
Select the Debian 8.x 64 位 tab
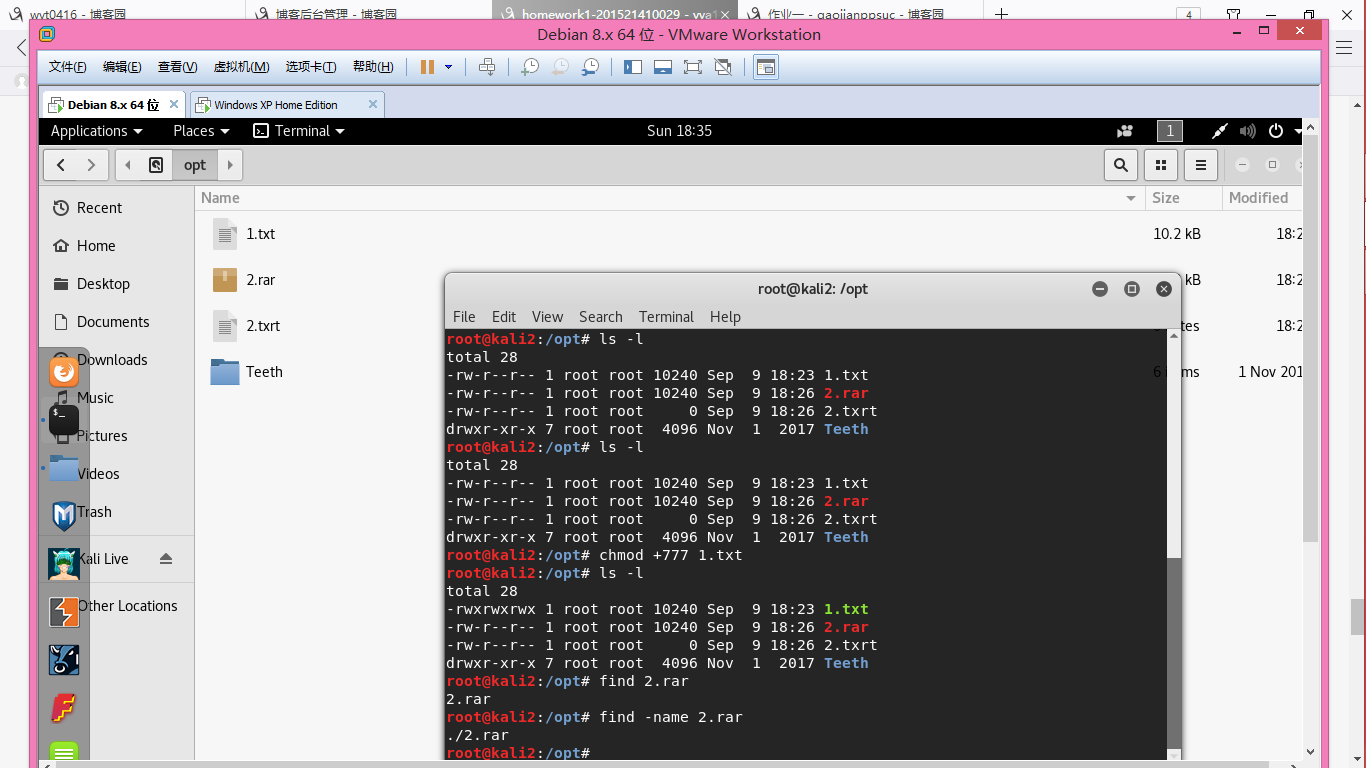coord(113,104)
